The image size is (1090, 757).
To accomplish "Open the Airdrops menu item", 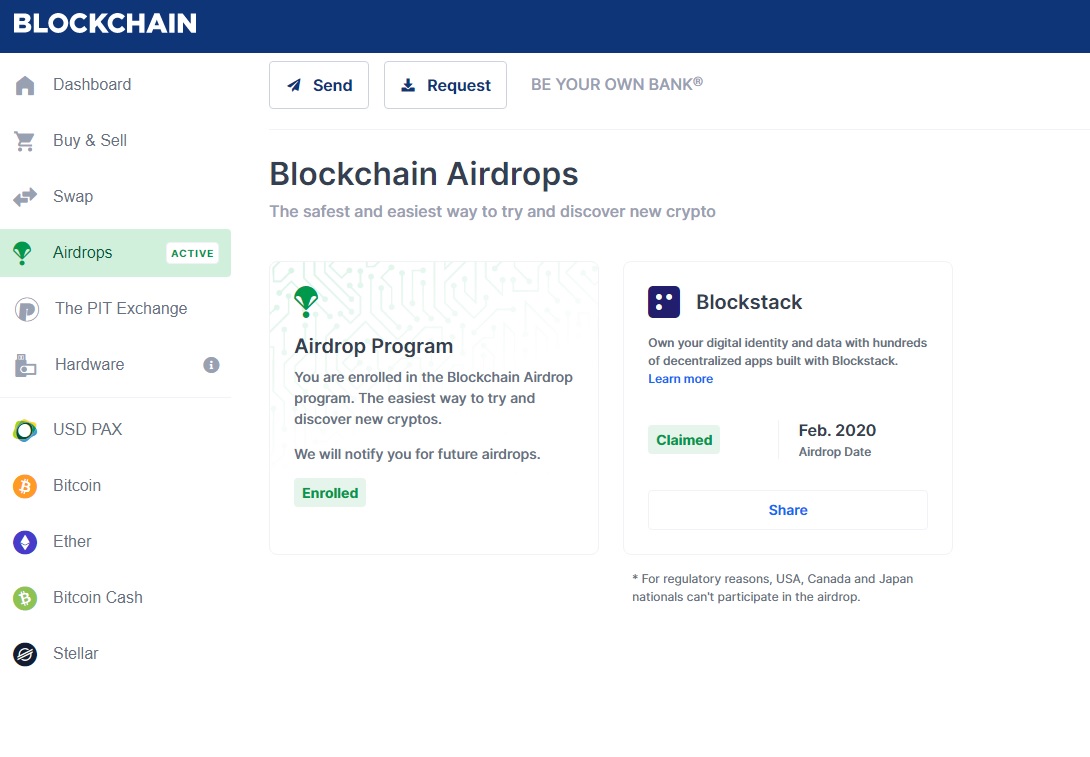I will pos(83,253).
